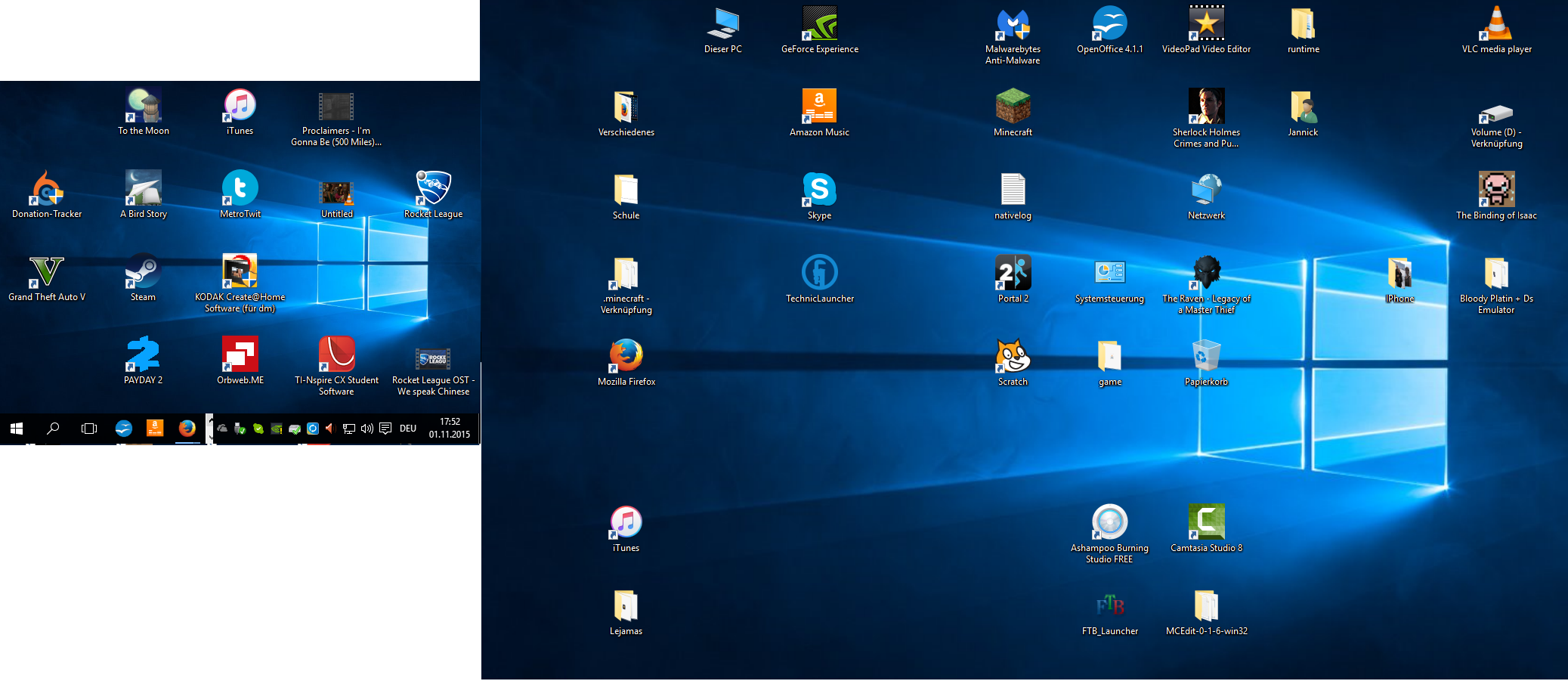This screenshot has height=681, width=1568.
Task: Open the runtime folder
Action: pyautogui.click(x=1303, y=30)
